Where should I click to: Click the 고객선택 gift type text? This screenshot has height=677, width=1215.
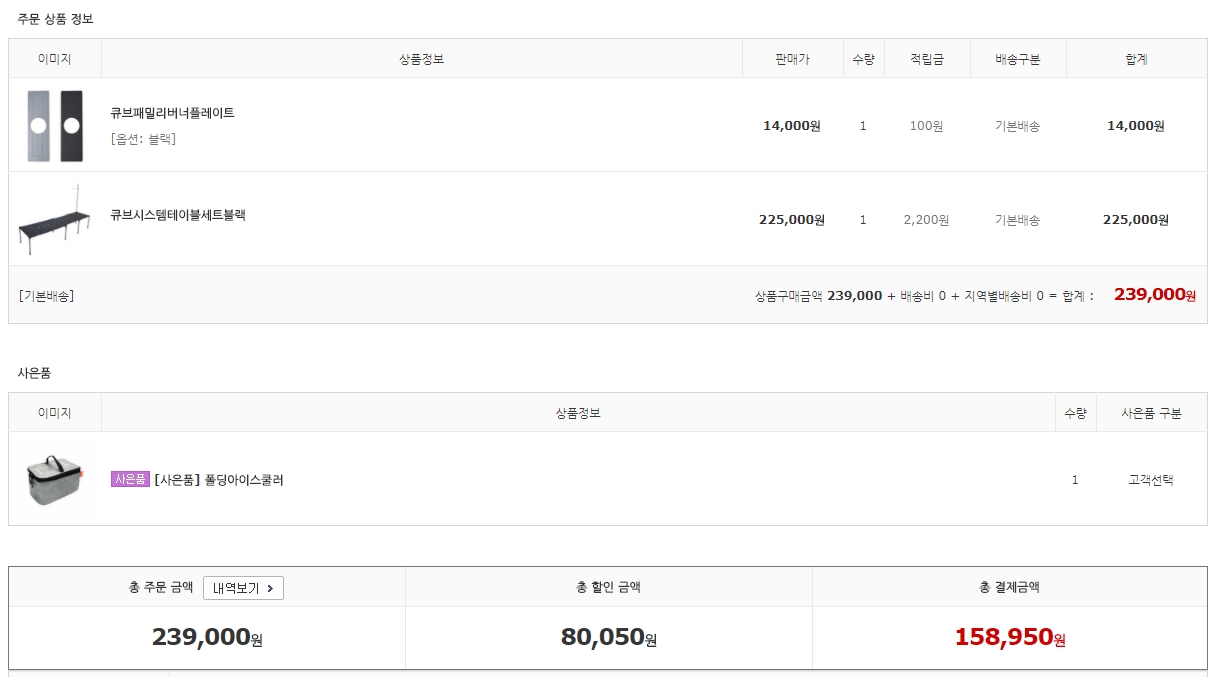pyautogui.click(x=1151, y=480)
